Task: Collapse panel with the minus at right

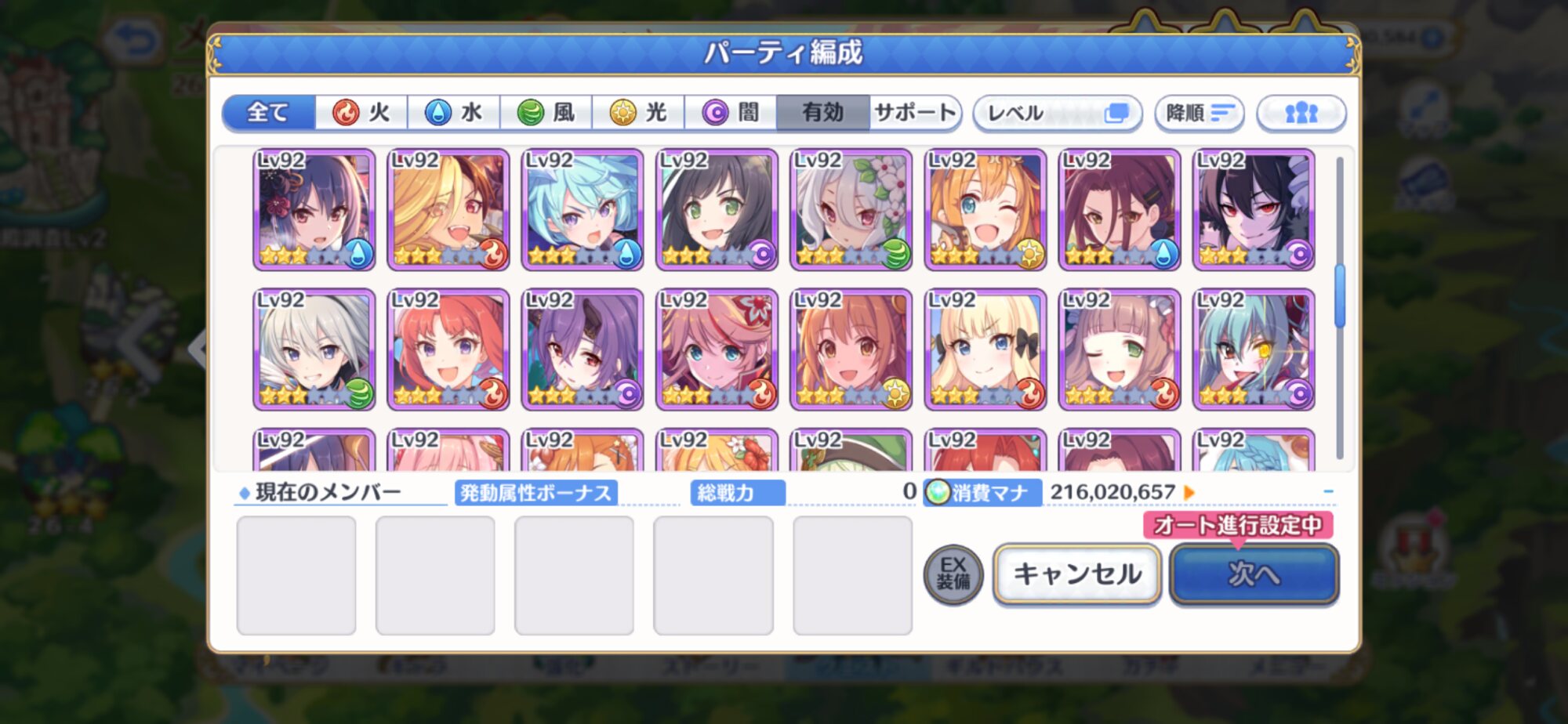Action: coord(1328,492)
